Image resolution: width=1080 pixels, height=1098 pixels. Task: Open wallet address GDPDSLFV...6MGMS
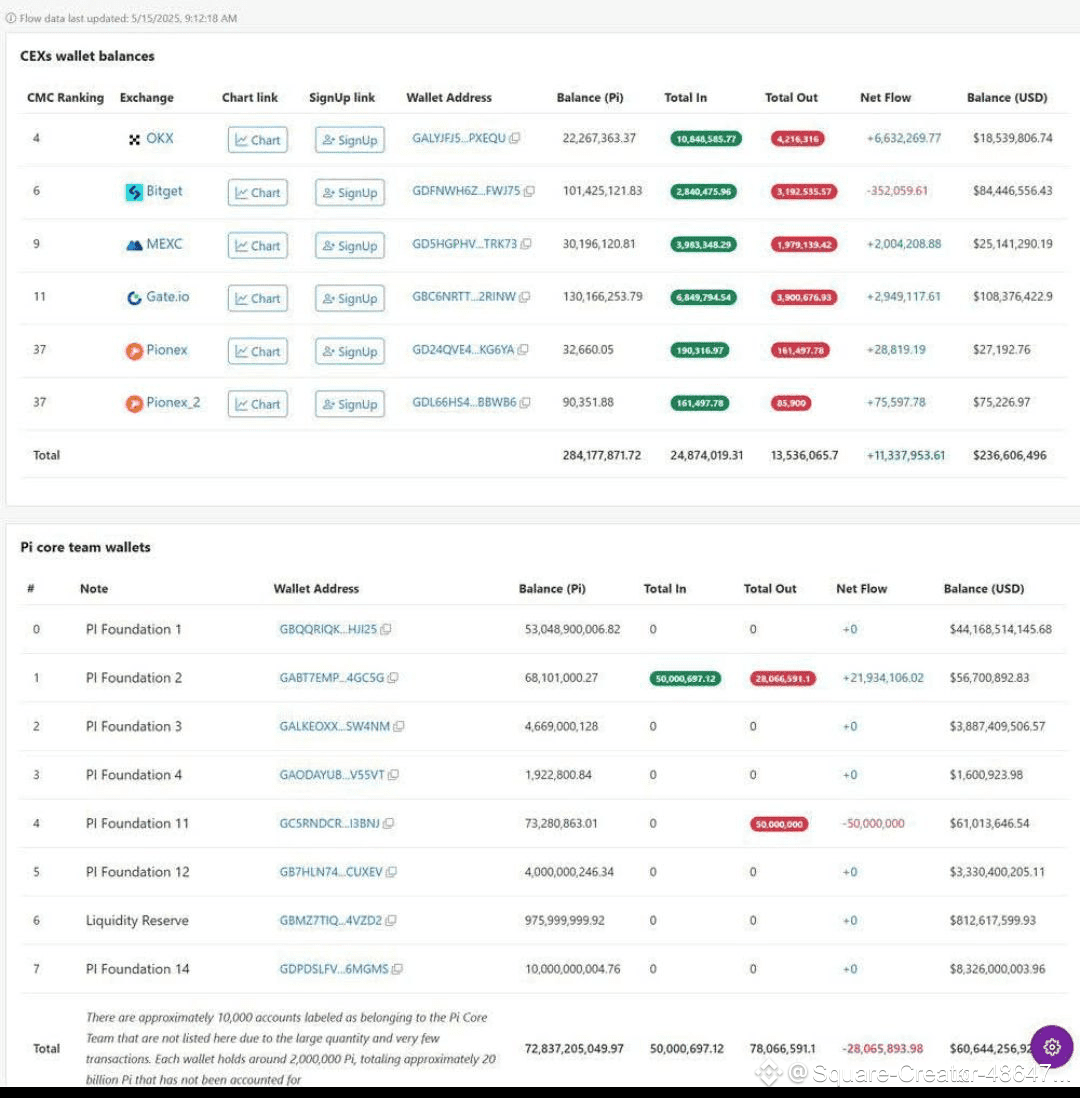[333, 968]
